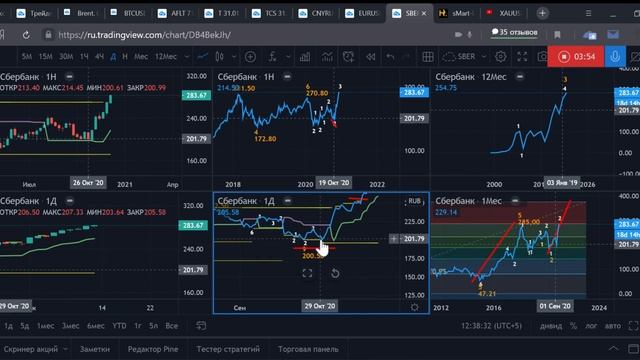Click the candlestick chart type icon
Screen dimensions: 640x360
tap(220, 57)
